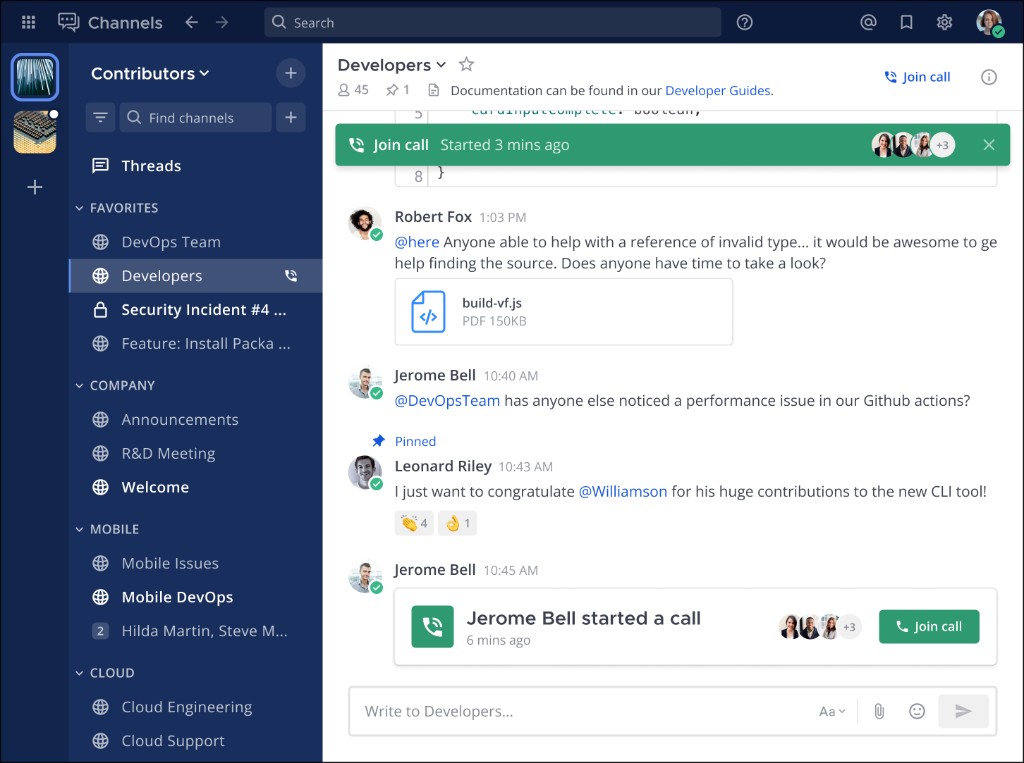Screen dimensions: 1024x763
Task: Go forward with the history forward arrow
Action: coord(222,22)
